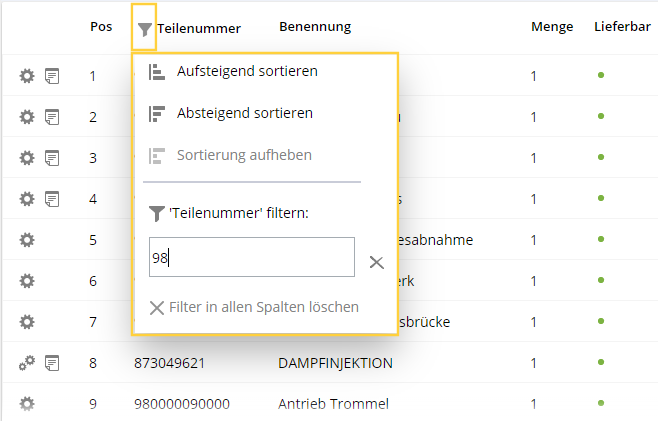
Task: Click the Pos column header
Action: pos(101,27)
